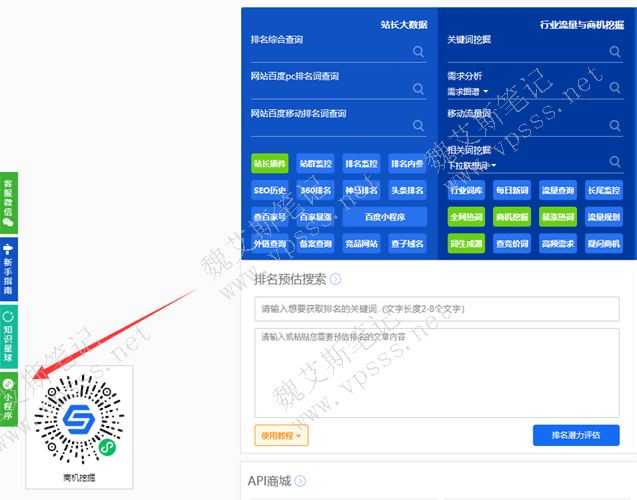Click the 排名预估搜索 title text

point(290,279)
